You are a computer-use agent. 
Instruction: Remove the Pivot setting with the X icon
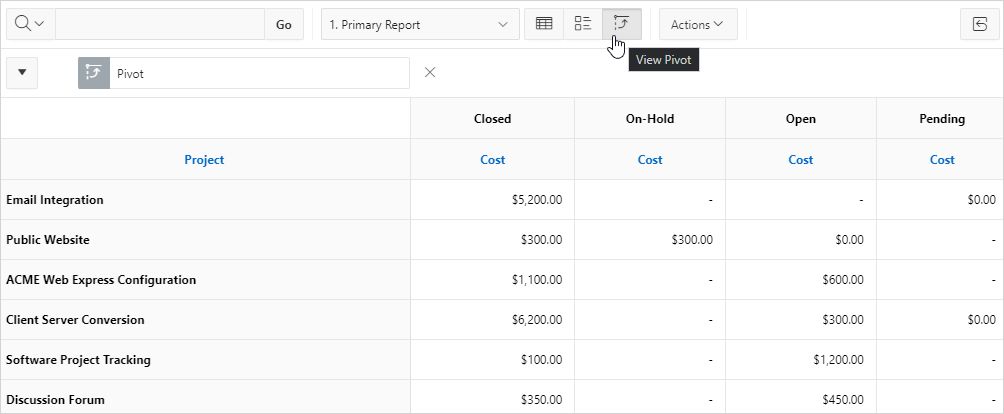(430, 72)
